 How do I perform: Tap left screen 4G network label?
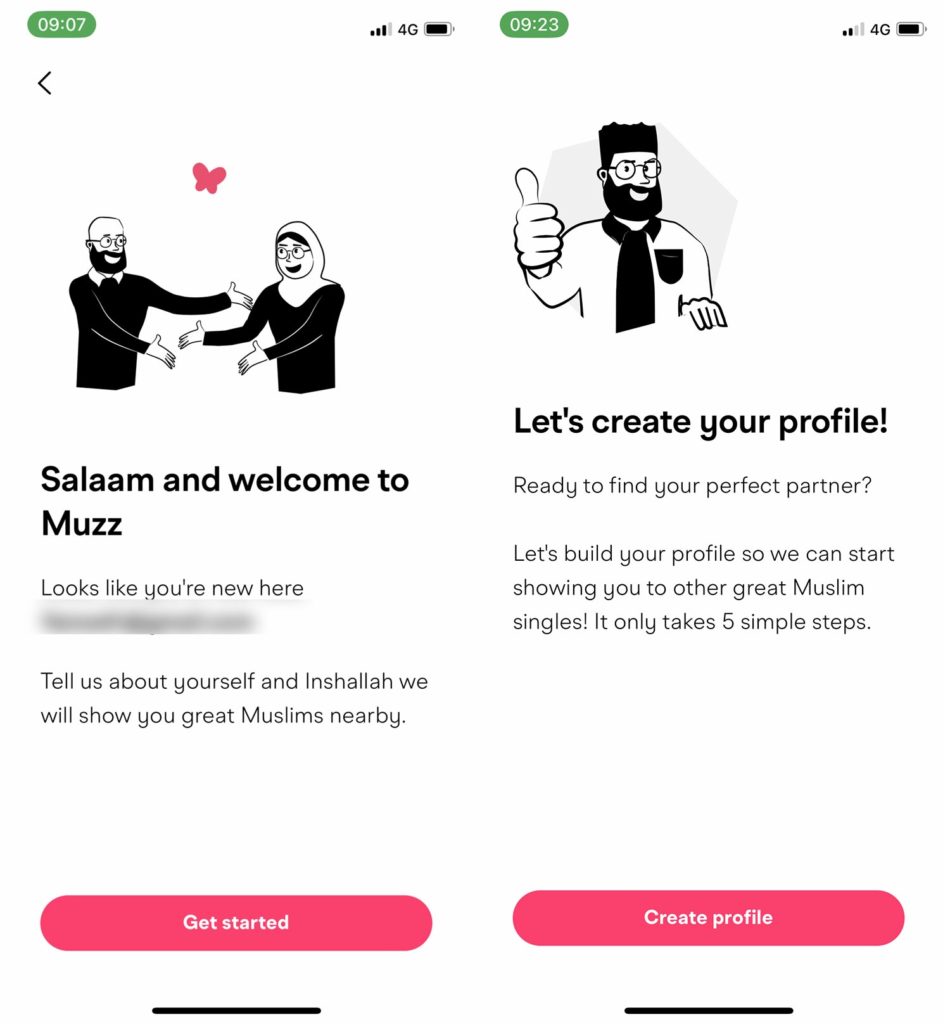tap(408, 29)
